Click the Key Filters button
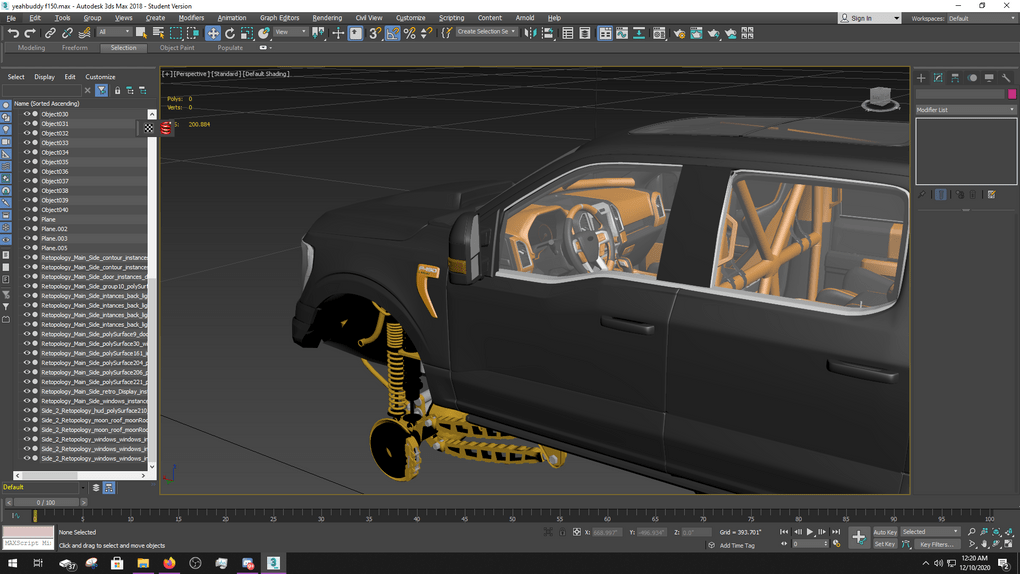The width and height of the screenshot is (1020, 574). pyautogui.click(x=937, y=545)
